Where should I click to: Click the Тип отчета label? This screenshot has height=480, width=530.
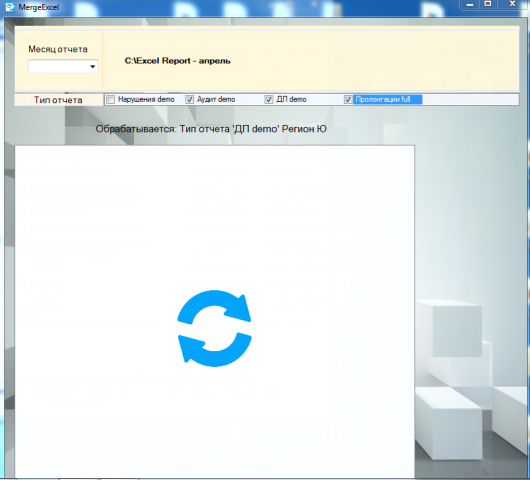click(x=58, y=100)
